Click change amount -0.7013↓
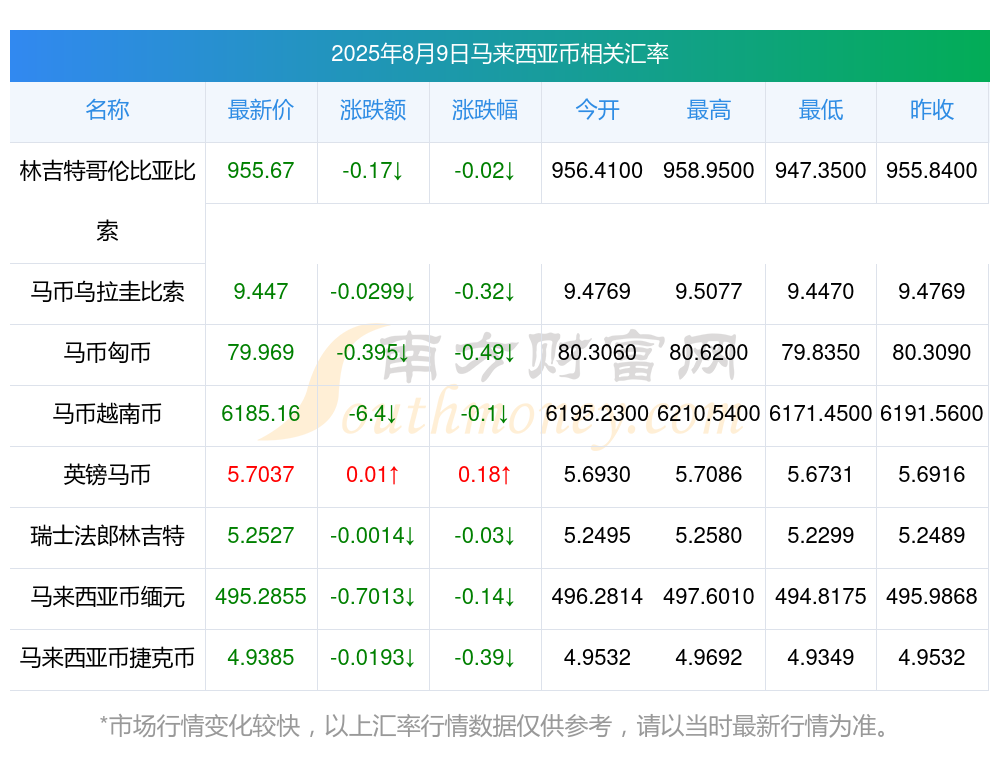Viewport: 1000px width, 757px height. [x=373, y=596]
